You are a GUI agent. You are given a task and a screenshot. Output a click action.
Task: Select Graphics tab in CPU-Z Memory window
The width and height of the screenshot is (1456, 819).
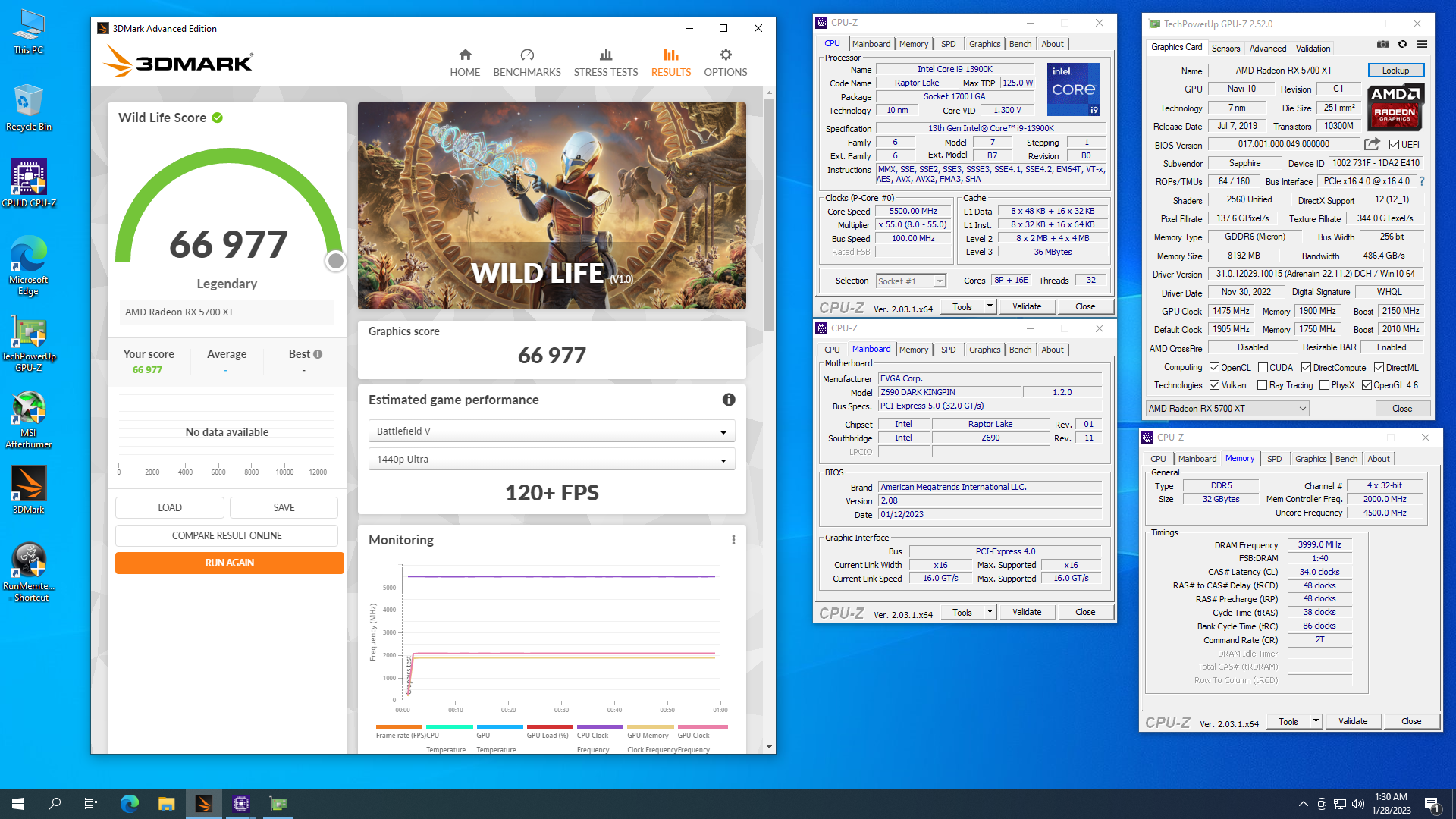tap(1310, 459)
